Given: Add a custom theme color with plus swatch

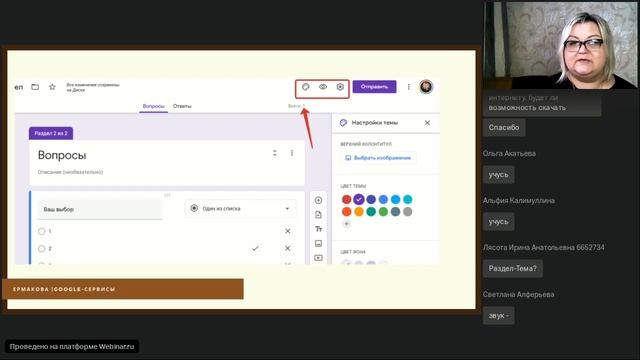Looking at the screenshot, I should (x=347, y=224).
